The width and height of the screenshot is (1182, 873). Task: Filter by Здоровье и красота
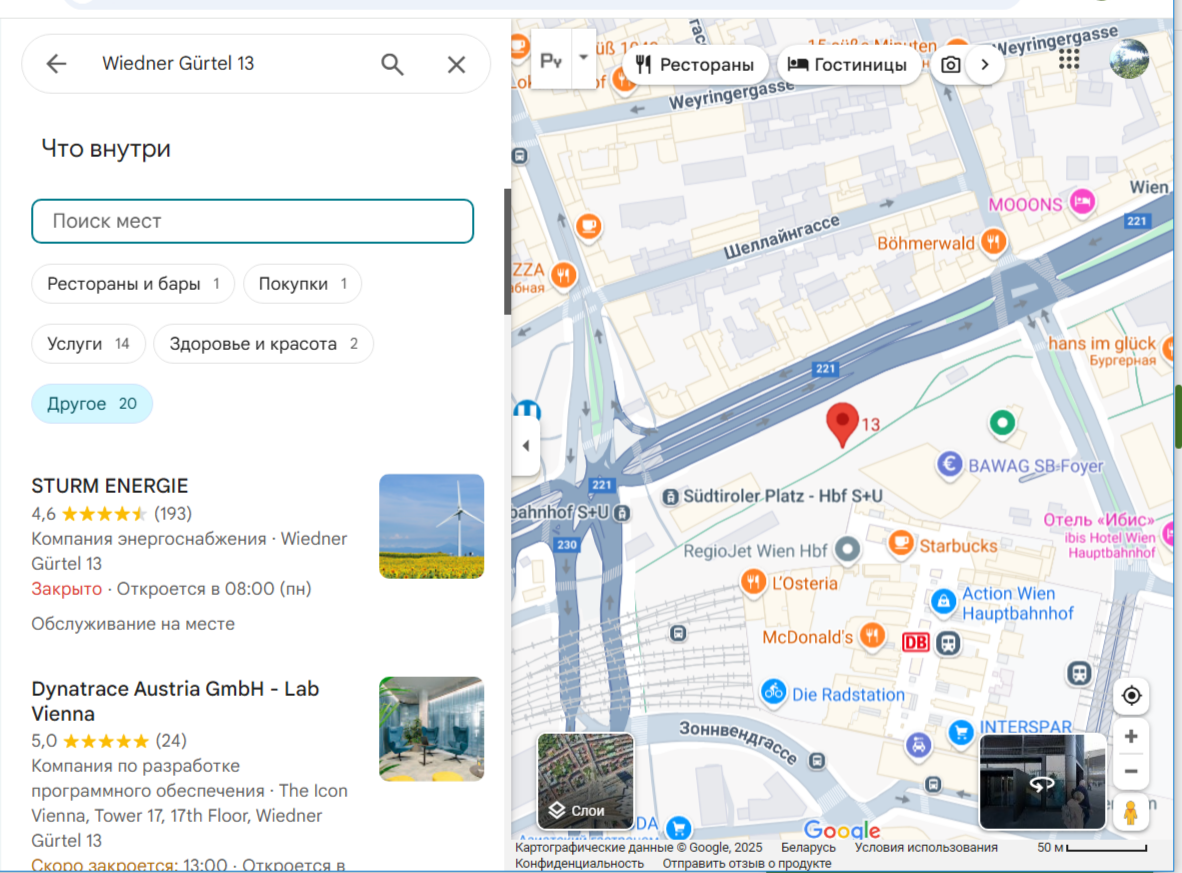point(263,344)
